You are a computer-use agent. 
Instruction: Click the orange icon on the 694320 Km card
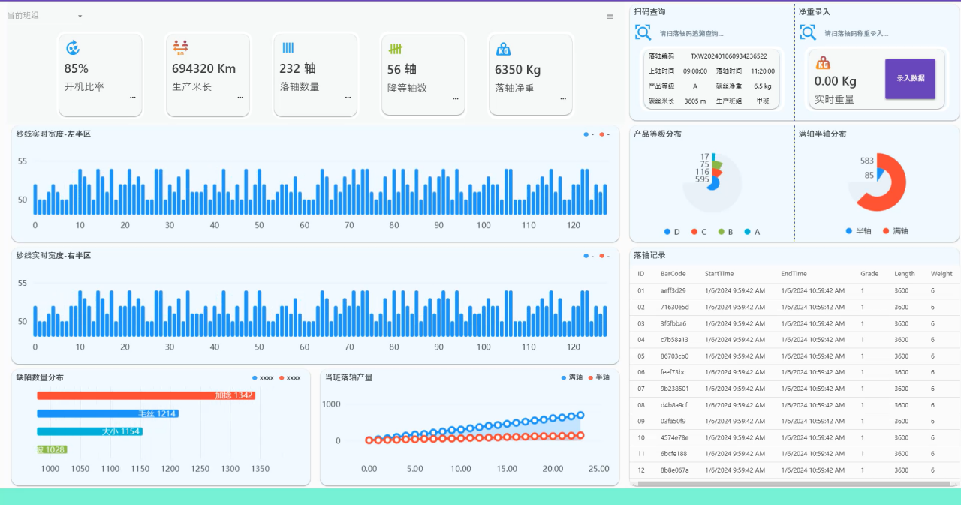coord(180,48)
